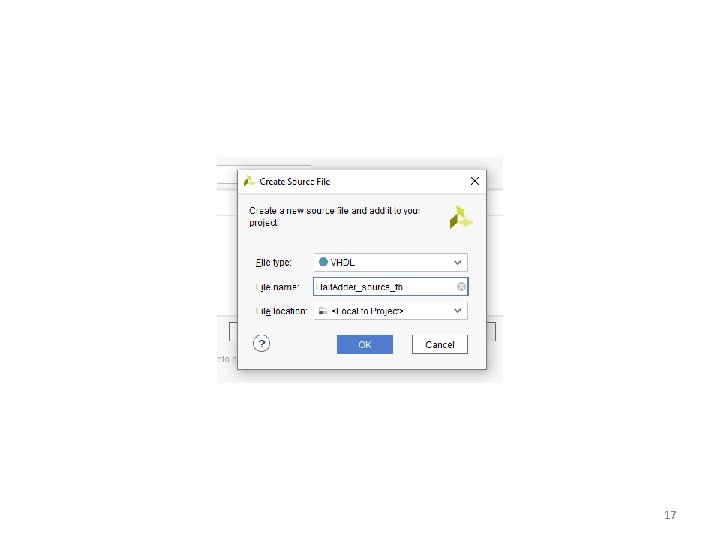Screen dimensions: 720x540
Task: Open the VHDL file type combo box
Action: tap(390, 262)
